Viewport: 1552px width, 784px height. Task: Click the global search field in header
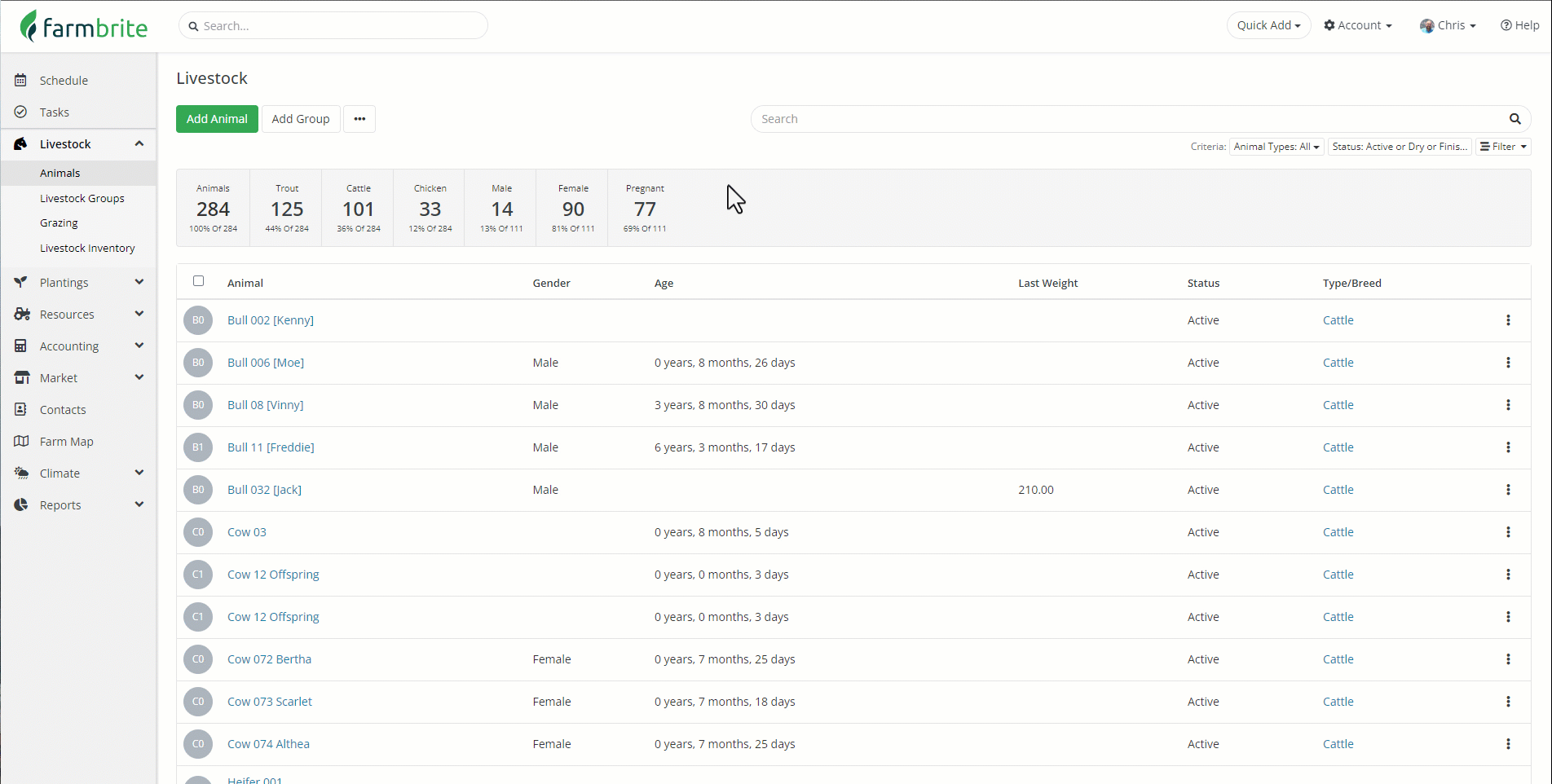[333, 25]
